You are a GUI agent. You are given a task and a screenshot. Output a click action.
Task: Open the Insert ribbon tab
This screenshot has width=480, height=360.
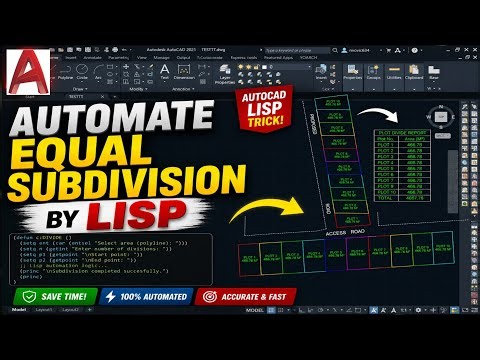click(71, 58)
